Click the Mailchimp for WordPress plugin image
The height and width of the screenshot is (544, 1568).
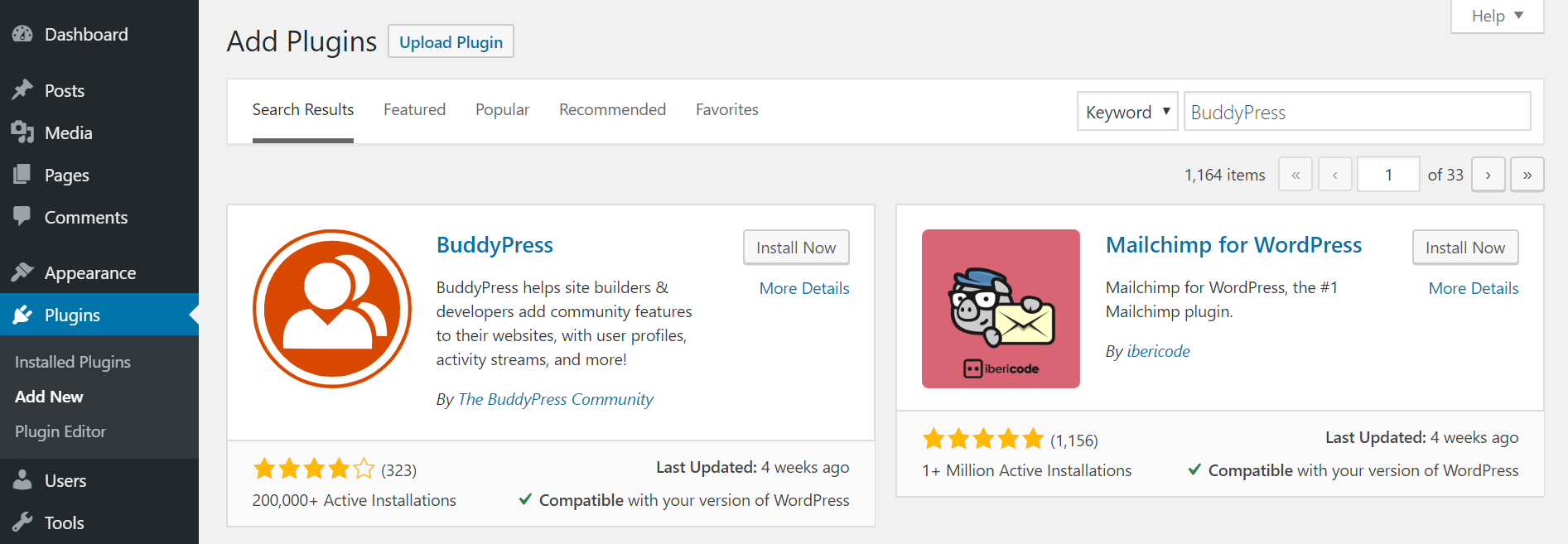1001,309
